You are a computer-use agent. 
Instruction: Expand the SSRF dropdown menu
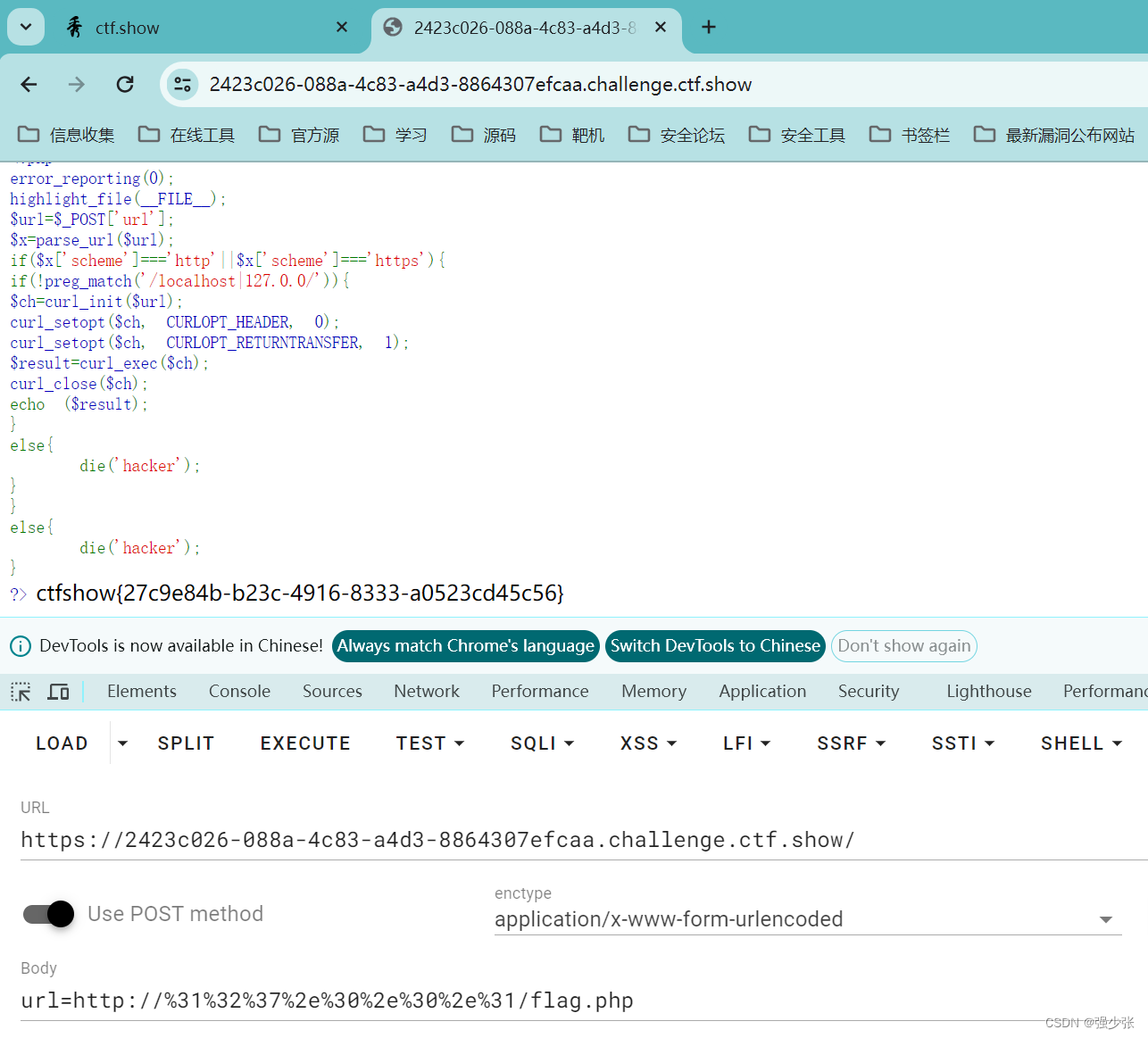851,743
